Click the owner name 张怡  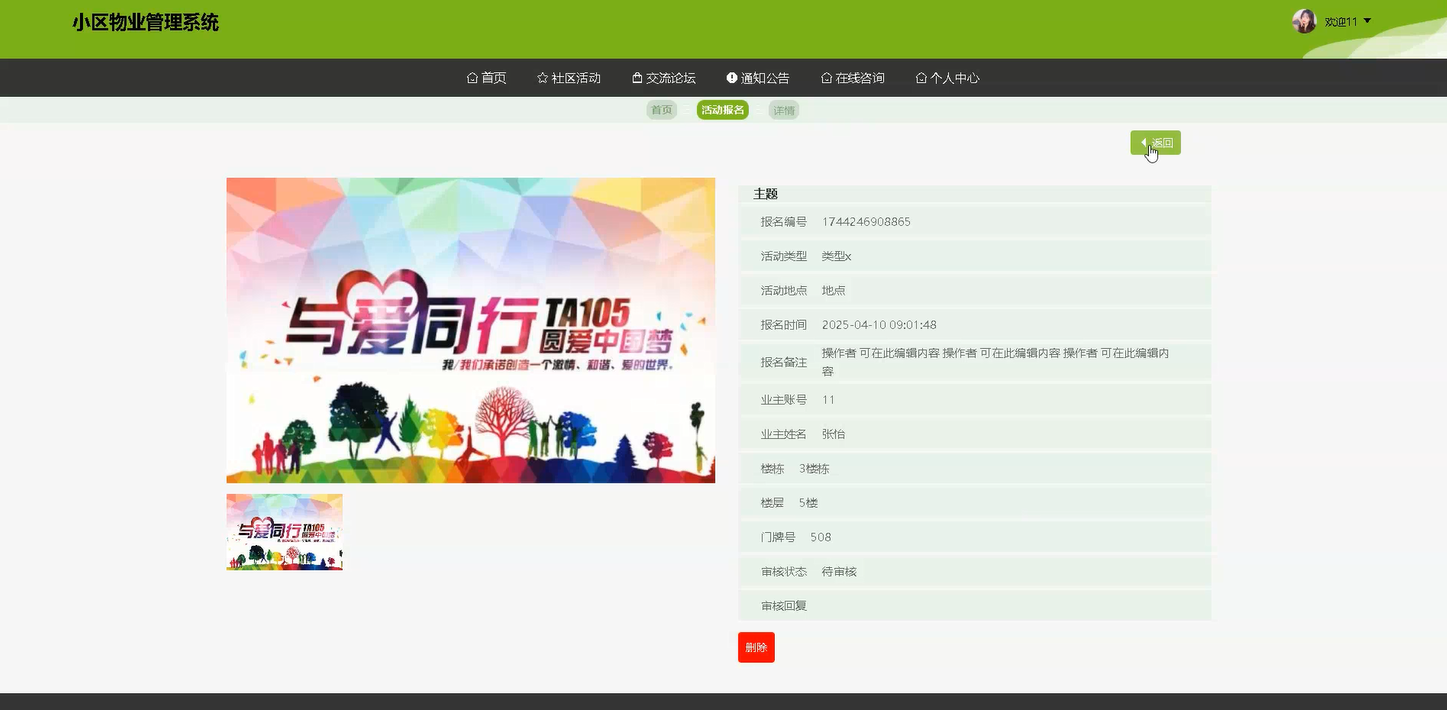(x=834, y=434)
